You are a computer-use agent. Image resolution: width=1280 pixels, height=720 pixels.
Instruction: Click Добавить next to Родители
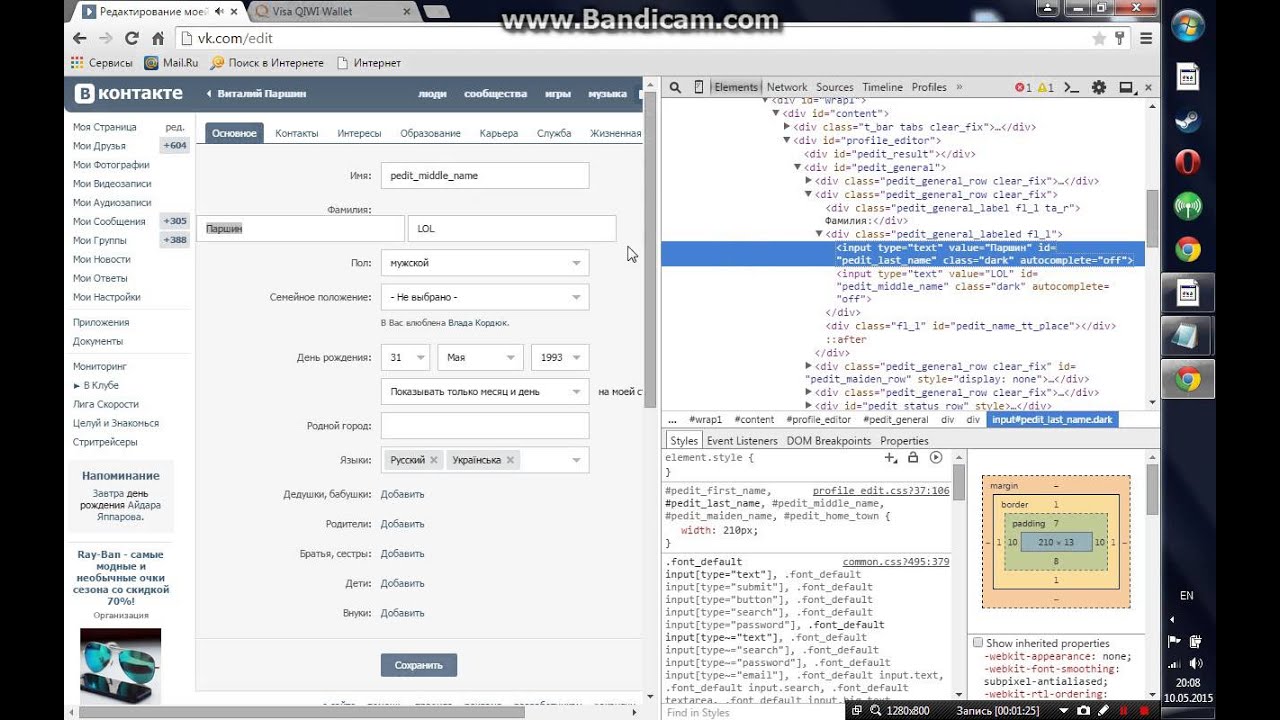pos(402,524)
